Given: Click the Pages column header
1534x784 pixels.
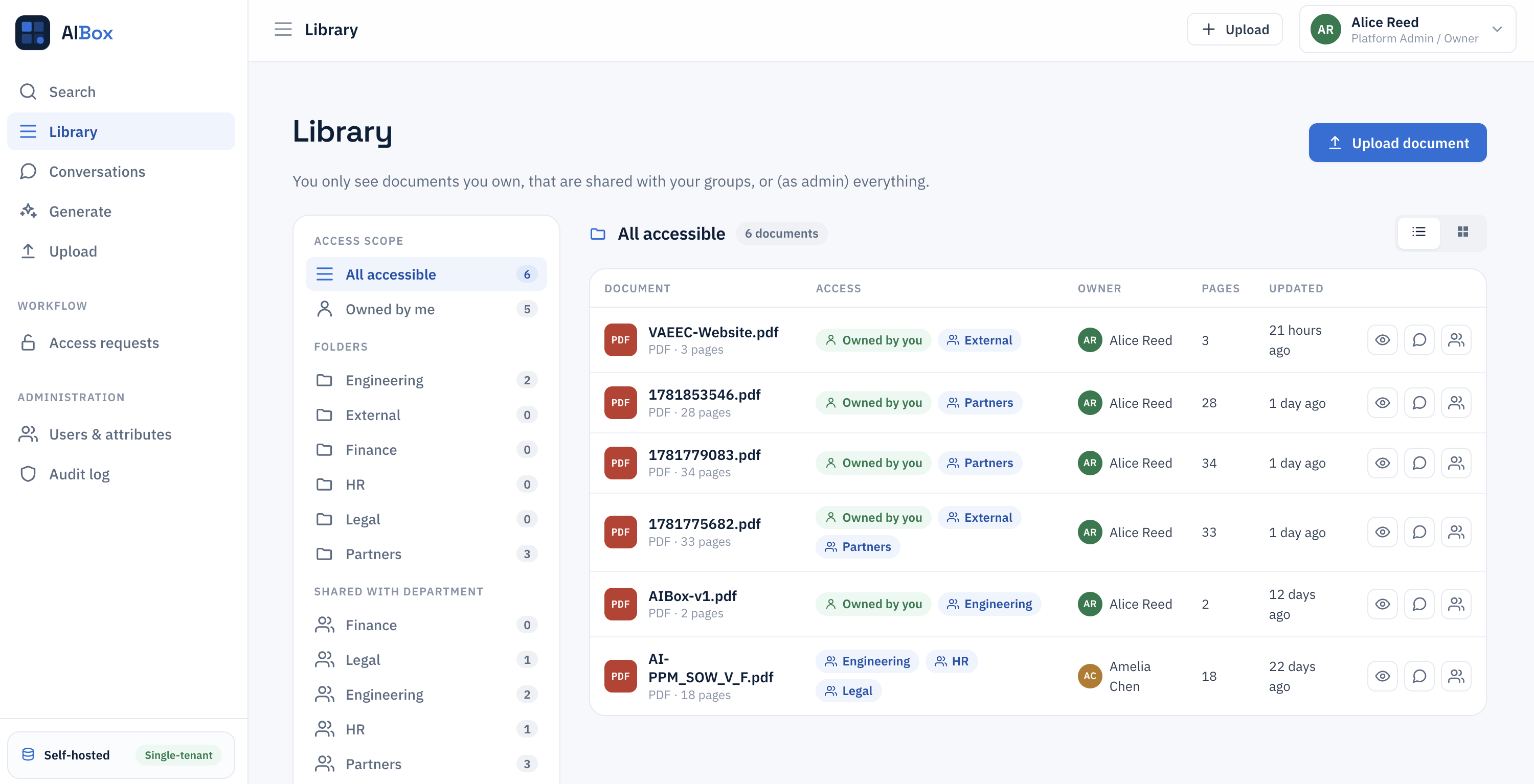Looking at the screenshot, I should click(x=1220, y=289).
